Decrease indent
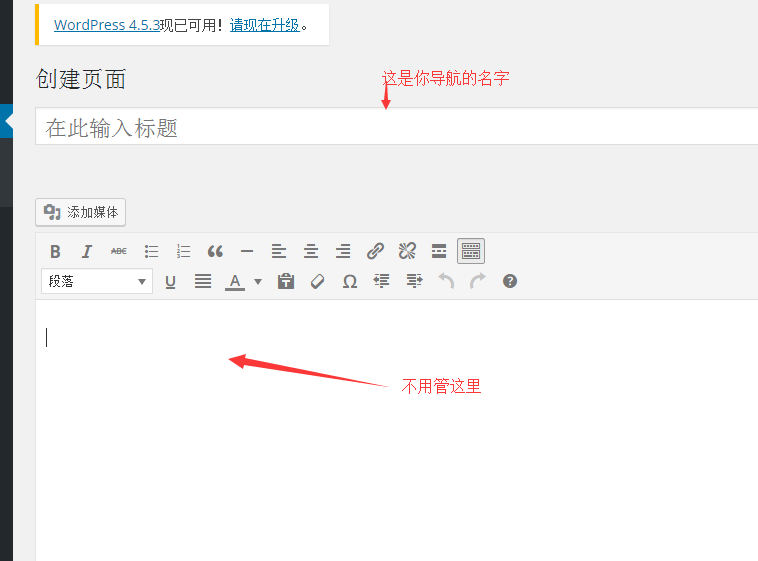The width and height of the screenshot is (758, 561). 381,281
